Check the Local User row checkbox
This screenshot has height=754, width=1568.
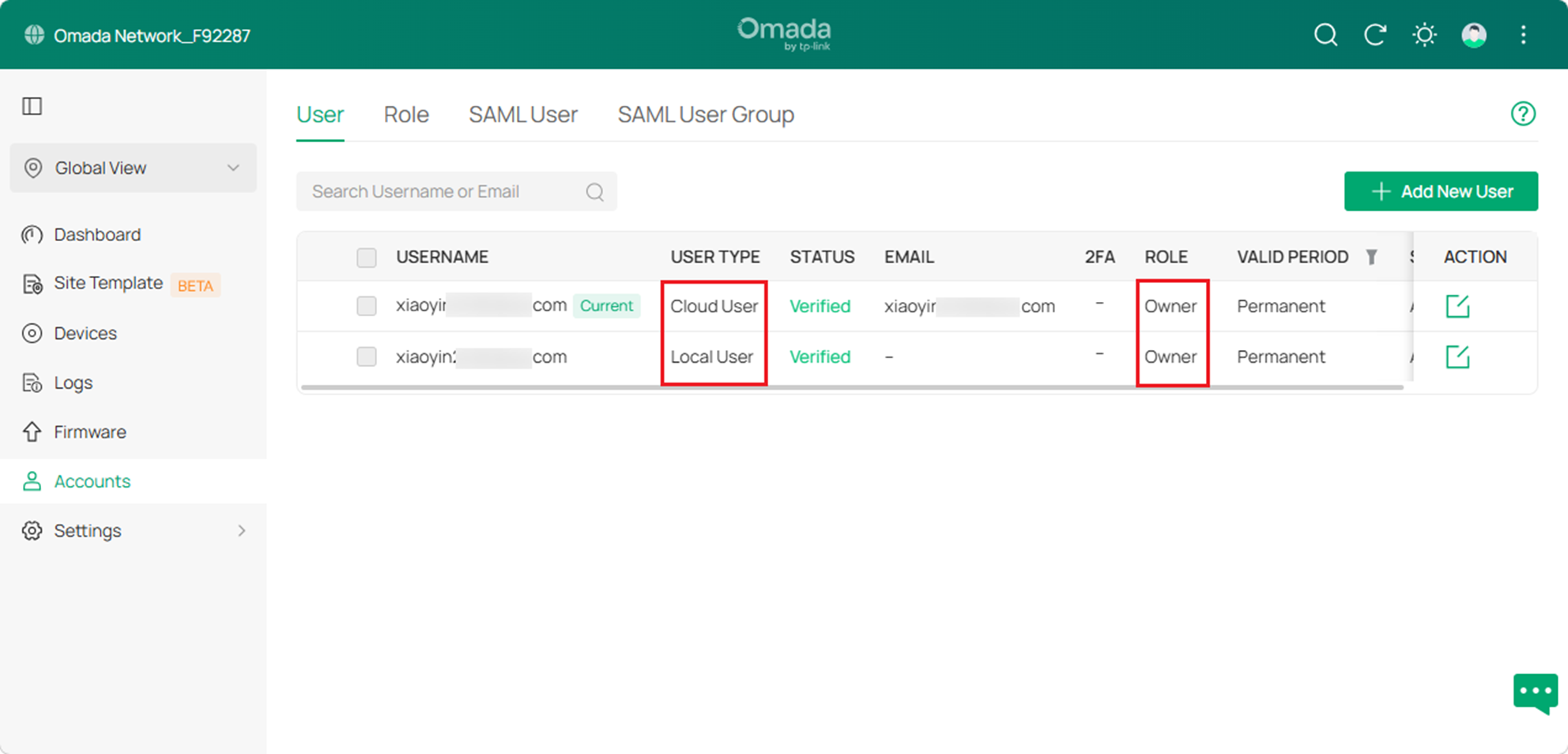pos(366,356)
